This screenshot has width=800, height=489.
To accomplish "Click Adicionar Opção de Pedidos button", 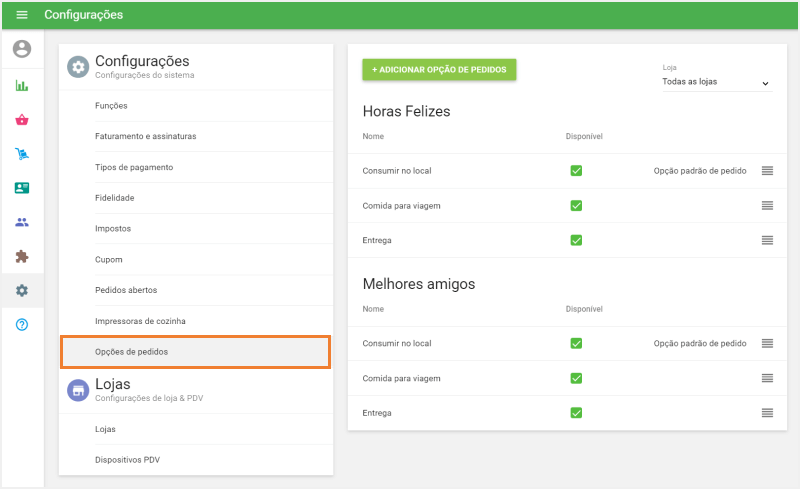I will (x=439, y=70).
